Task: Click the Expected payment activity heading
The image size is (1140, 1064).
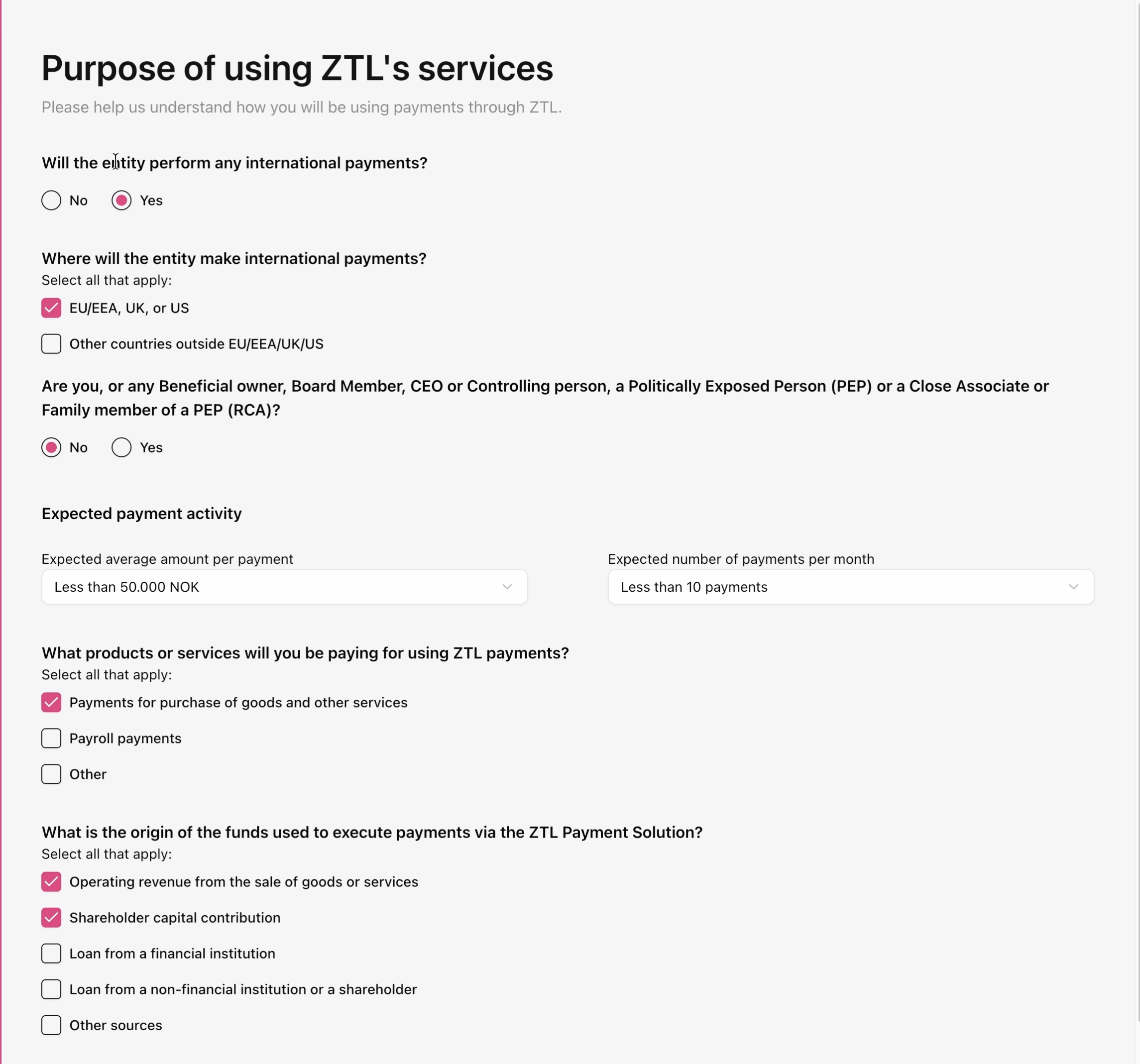Action: (142, 514)
